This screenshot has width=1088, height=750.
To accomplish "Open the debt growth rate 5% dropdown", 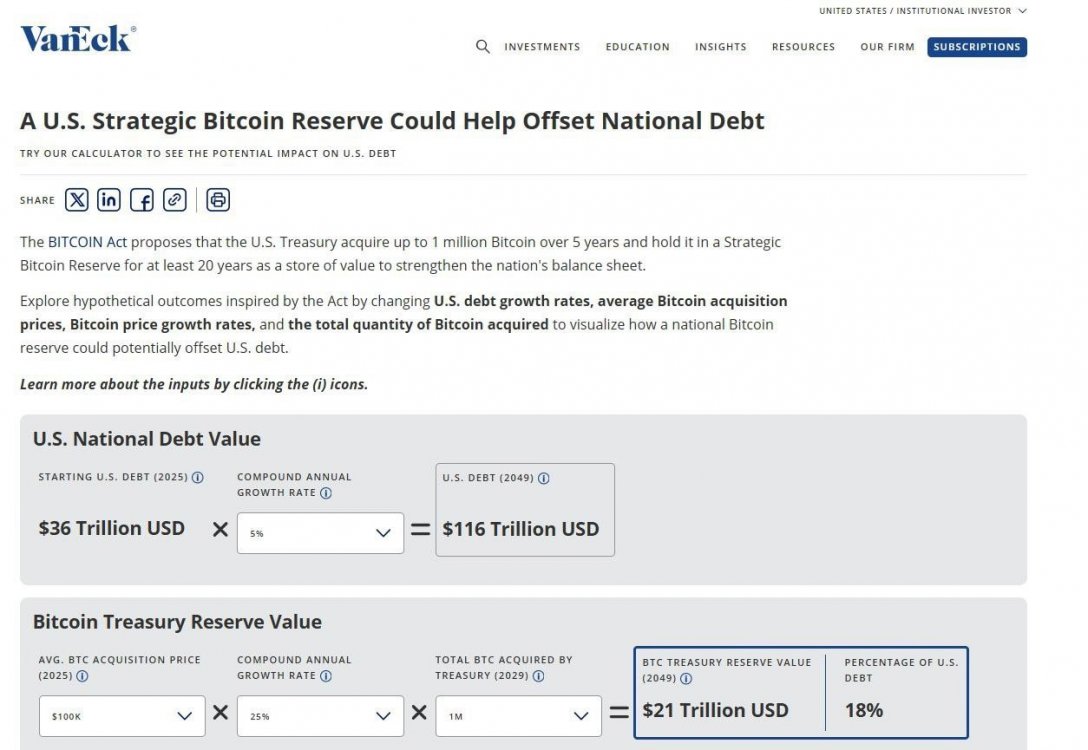I will click(320, 533).
